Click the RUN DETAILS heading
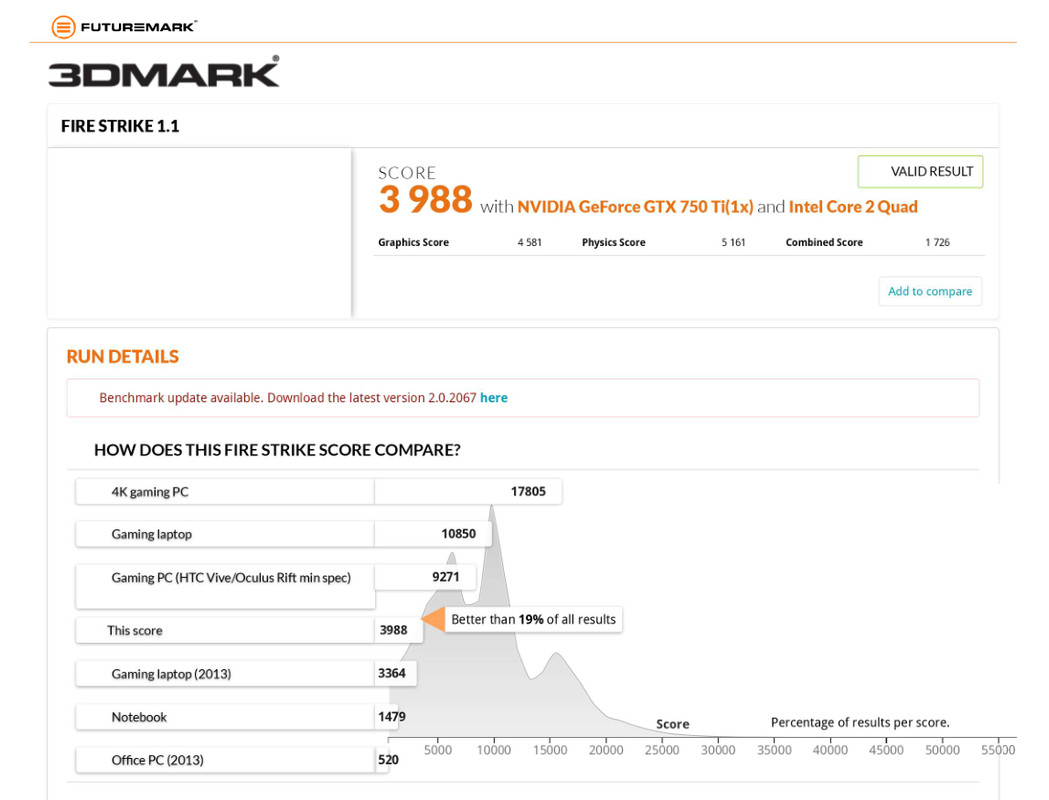The width and height of the screenshot is (1049, 800). click(122, 357)
